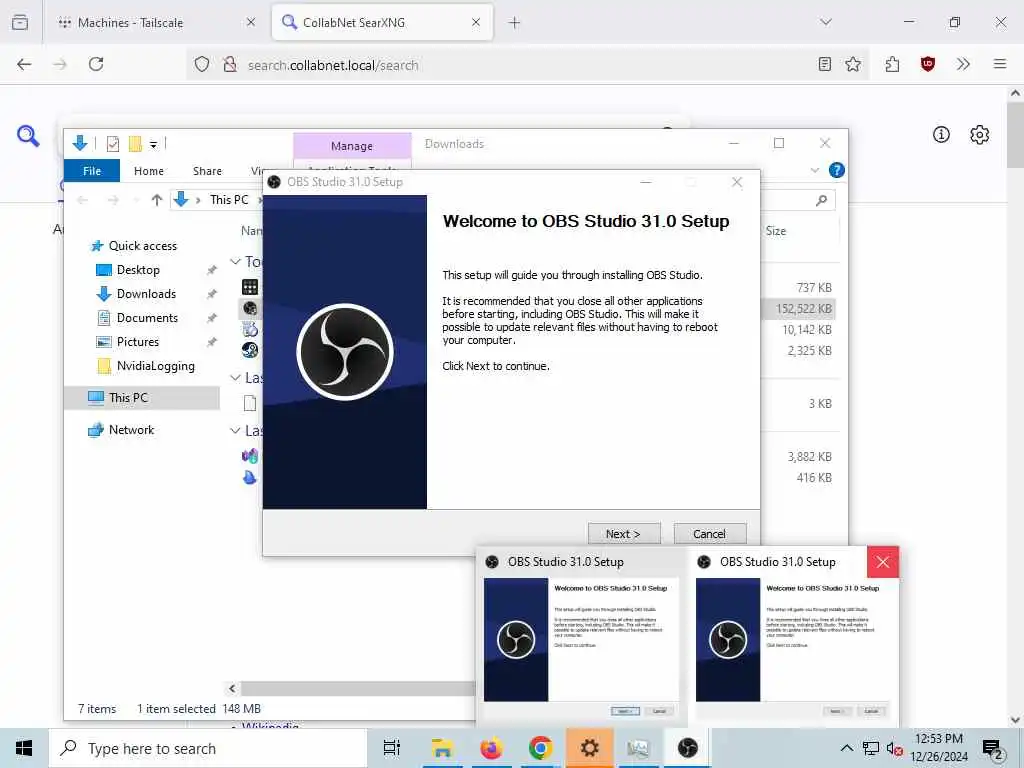Open Documents in the navigation pane

147,318
